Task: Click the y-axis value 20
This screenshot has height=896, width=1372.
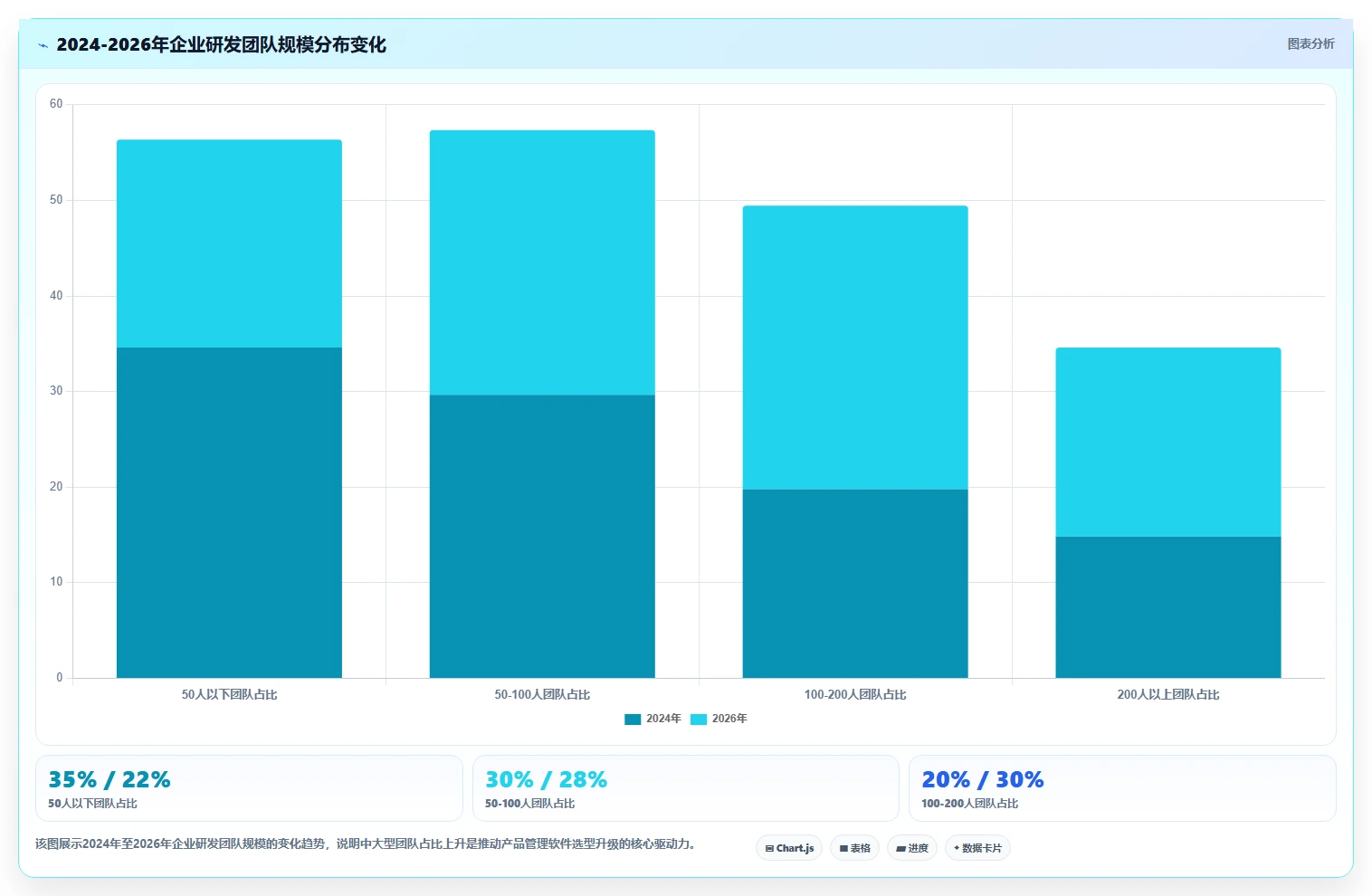Action: coord(56,487)
